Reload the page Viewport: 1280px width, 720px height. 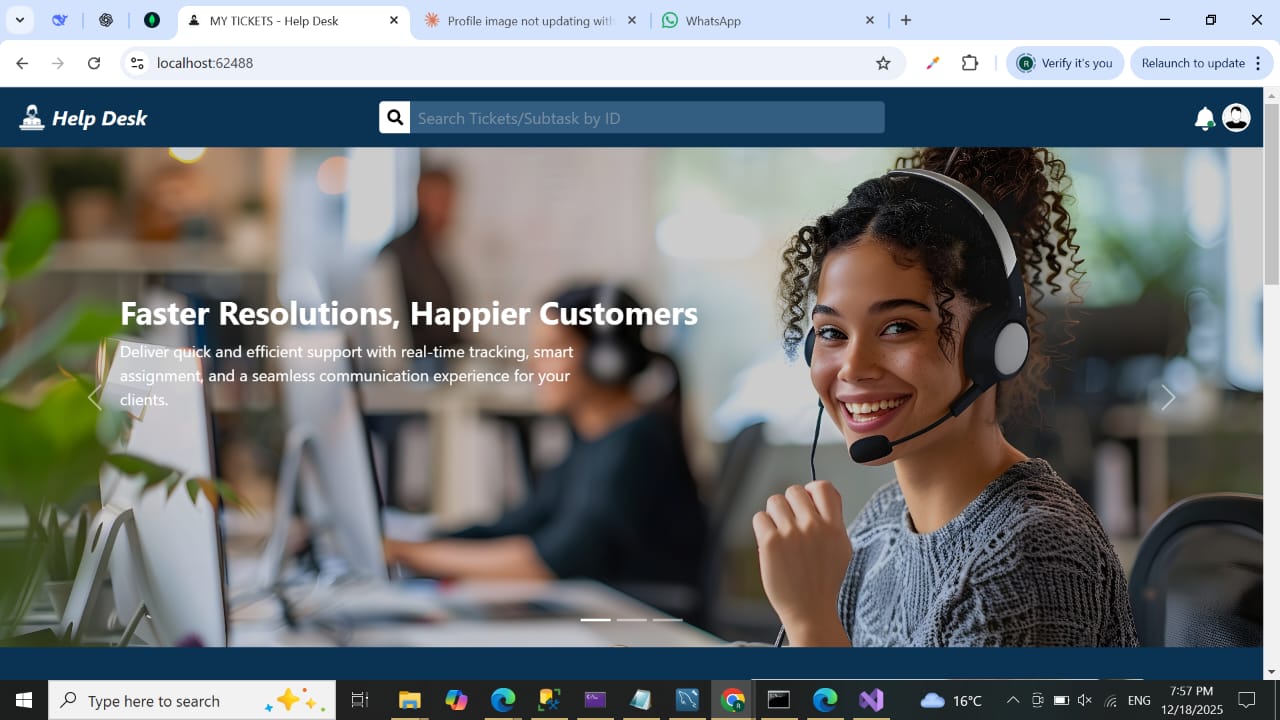[x=94, y=63]
